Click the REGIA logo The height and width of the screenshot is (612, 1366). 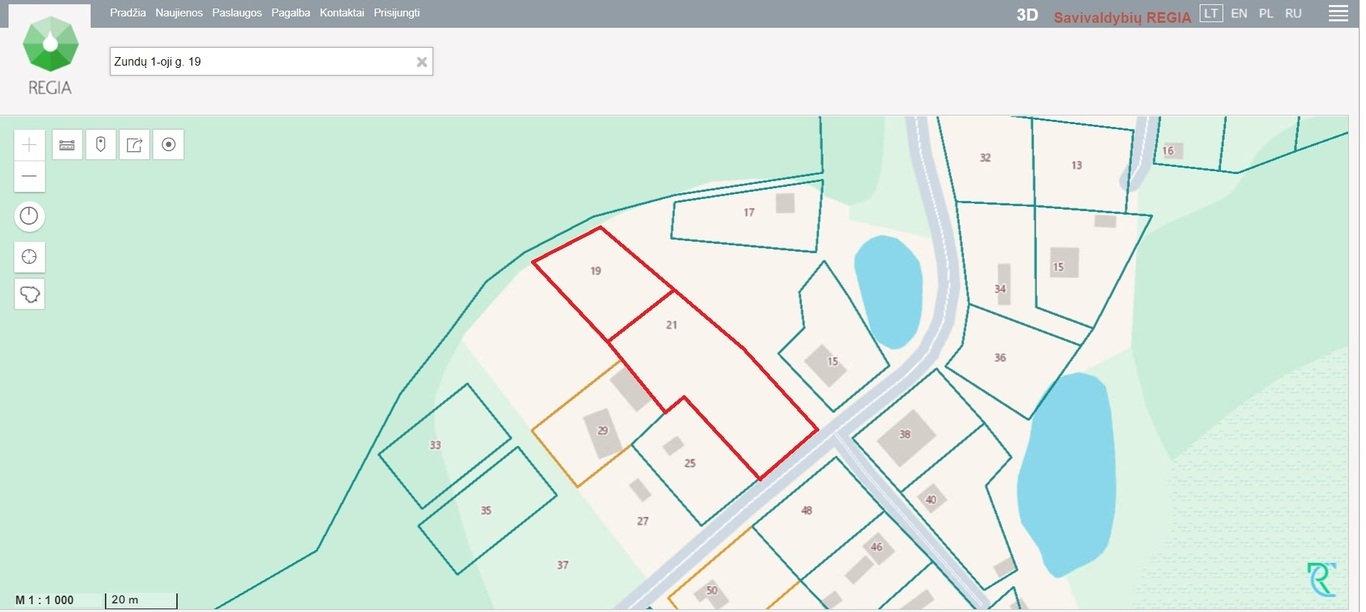click(x=50, y=55)
